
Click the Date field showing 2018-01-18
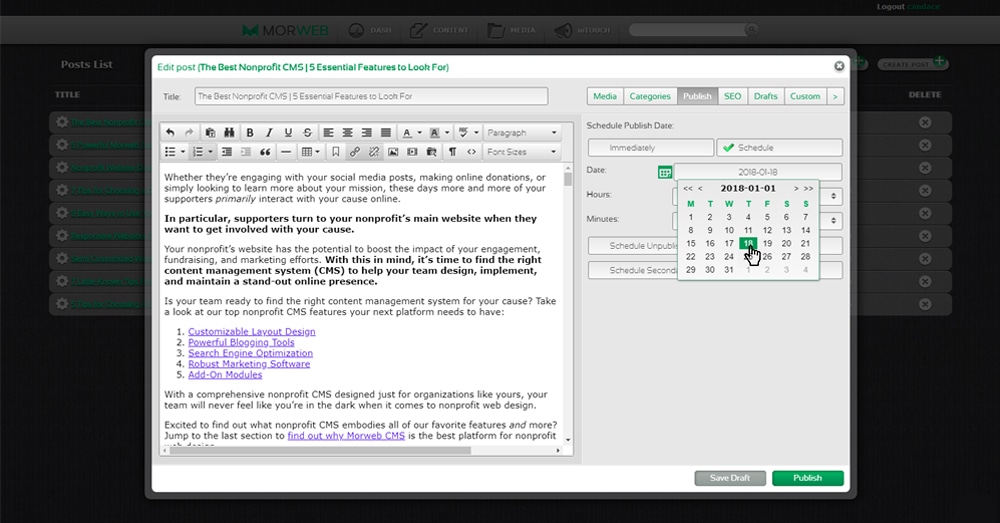(758, 172)
